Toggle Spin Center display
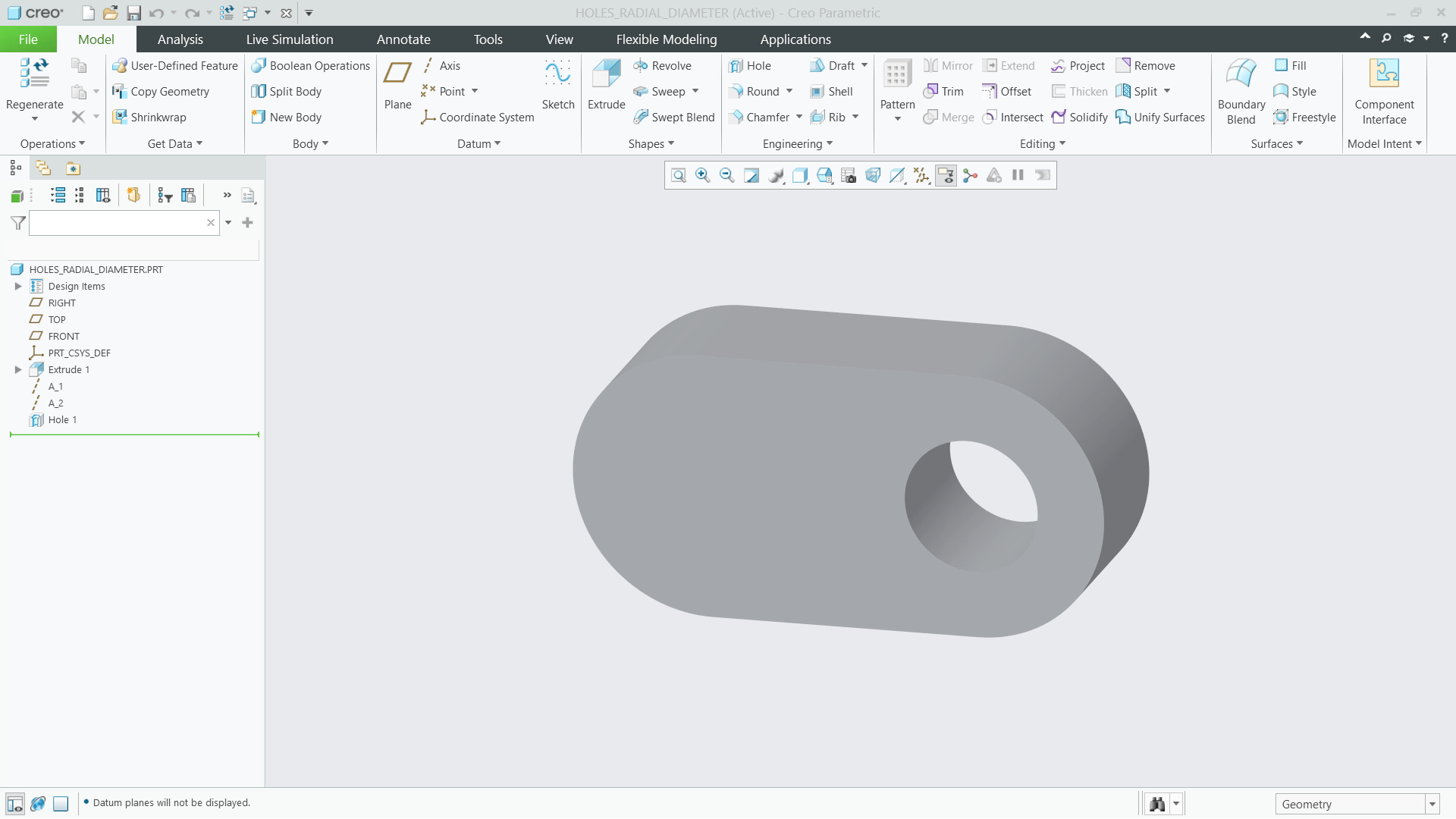This screenshot has width=1456, height=819. [970, 176]
